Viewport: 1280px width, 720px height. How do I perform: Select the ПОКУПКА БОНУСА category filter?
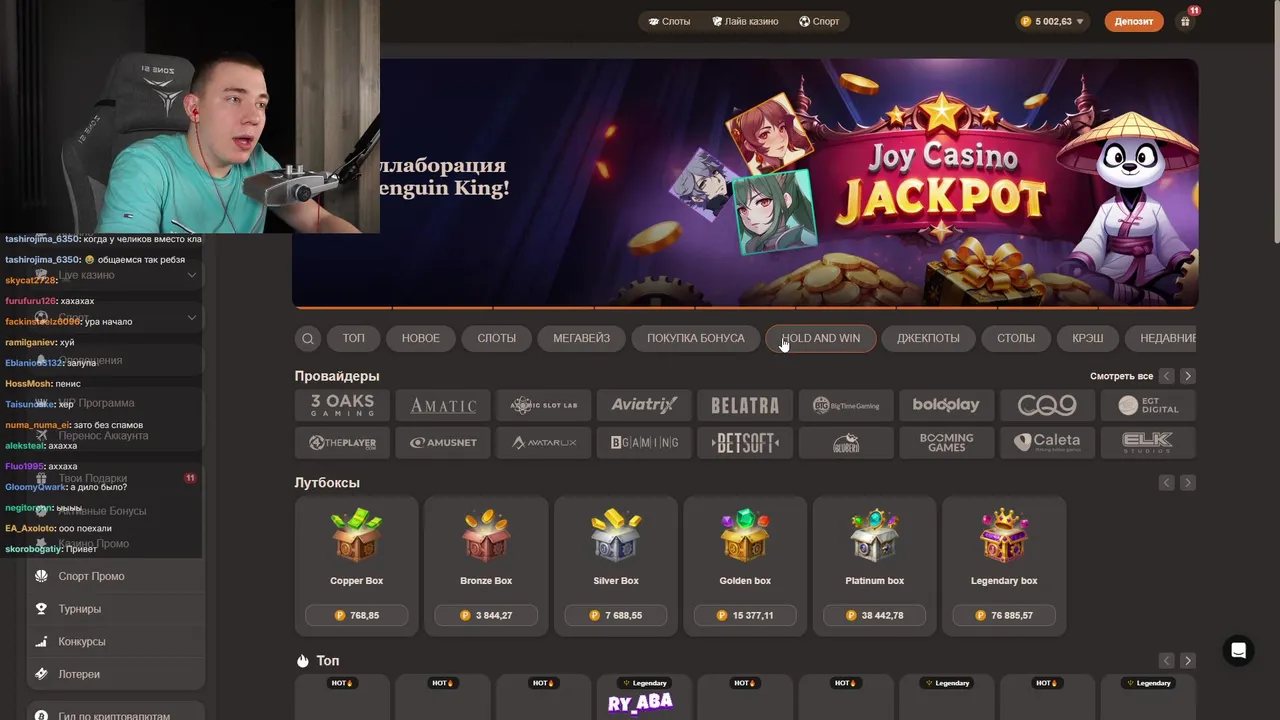point(696,338)
